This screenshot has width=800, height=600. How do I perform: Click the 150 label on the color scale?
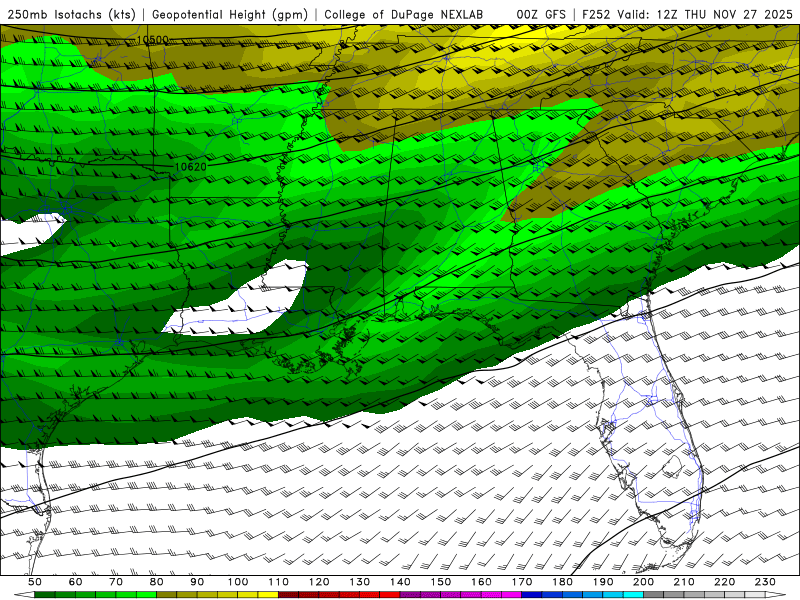(441, 582)
